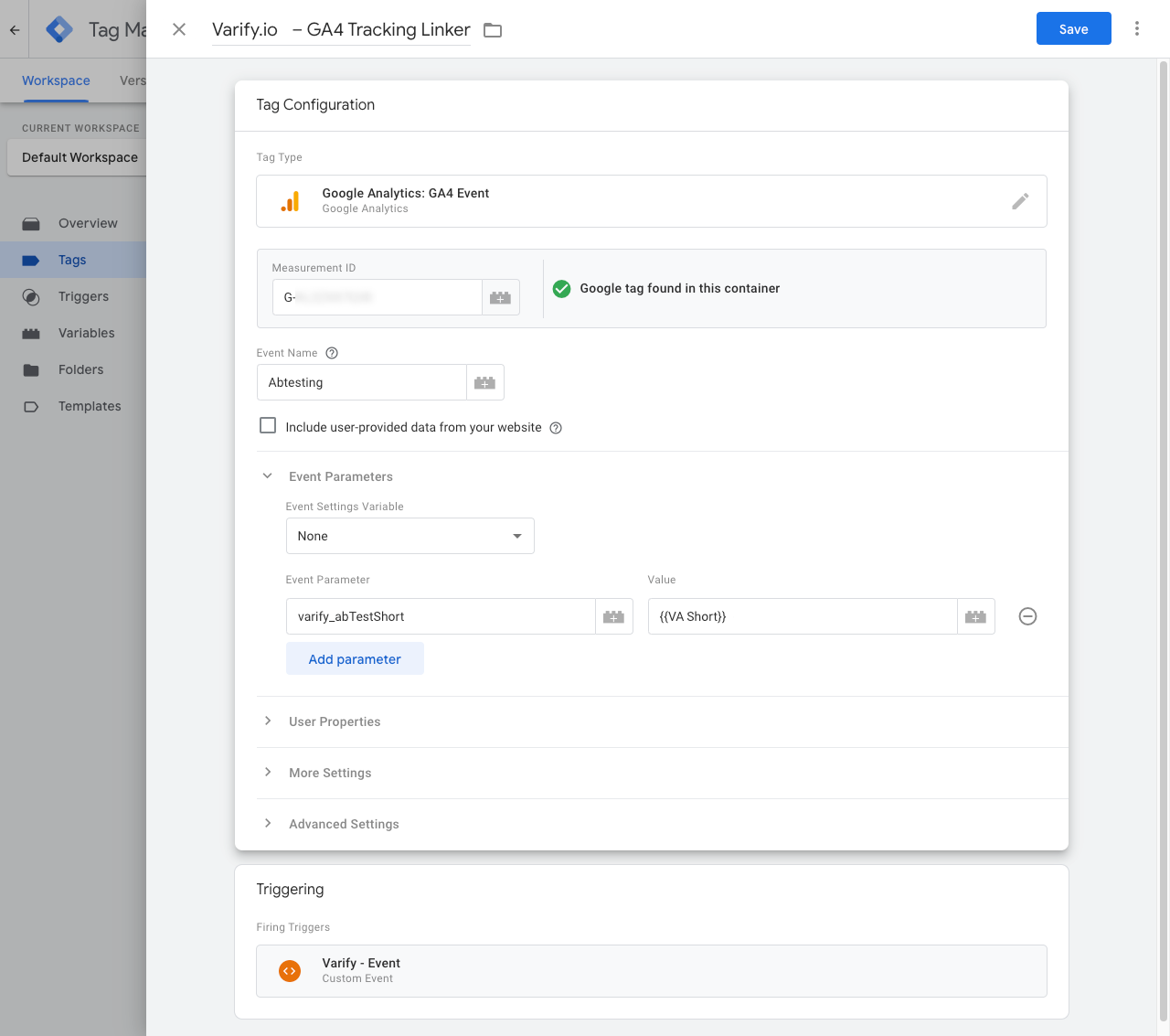Open help for user-provided data option
The width and height of the screenshot is (1170, 1036).
point(556,428)
